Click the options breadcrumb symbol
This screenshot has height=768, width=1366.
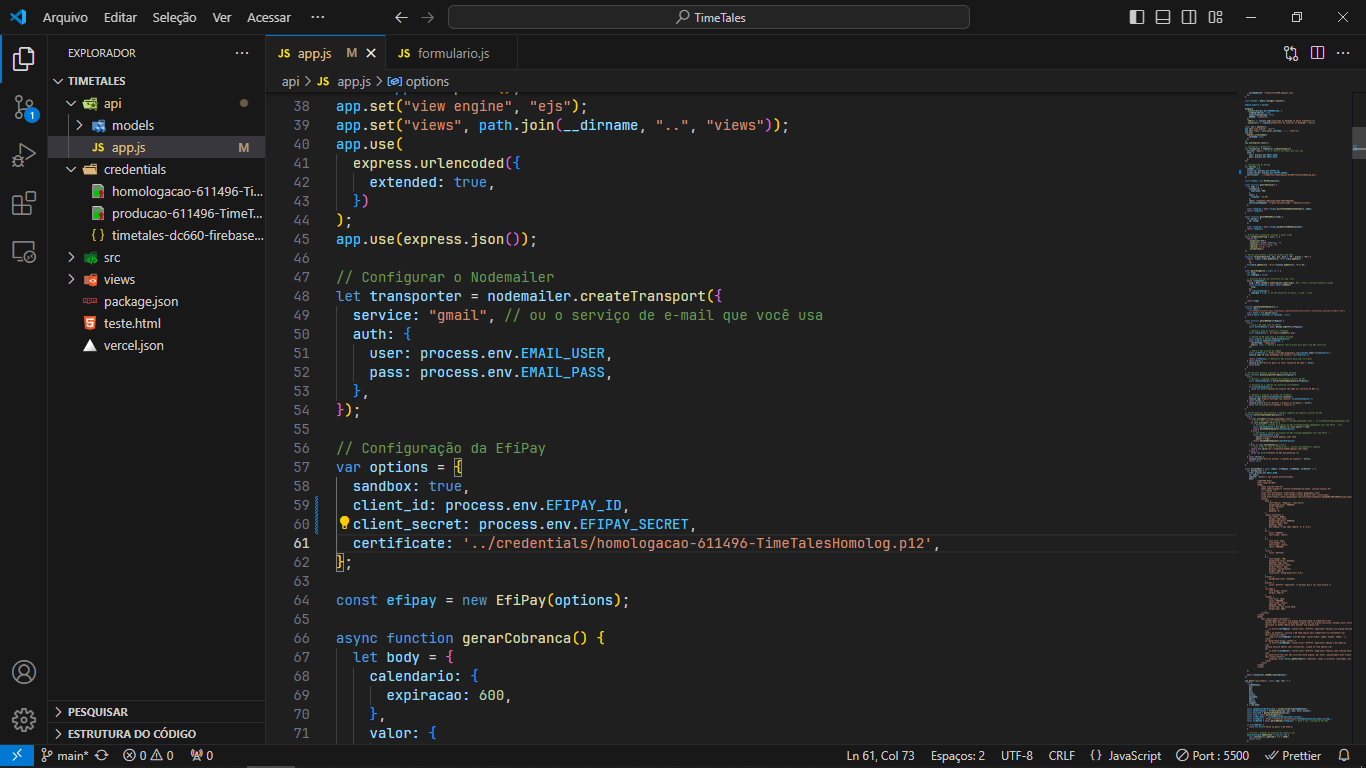tap(418, 81)
